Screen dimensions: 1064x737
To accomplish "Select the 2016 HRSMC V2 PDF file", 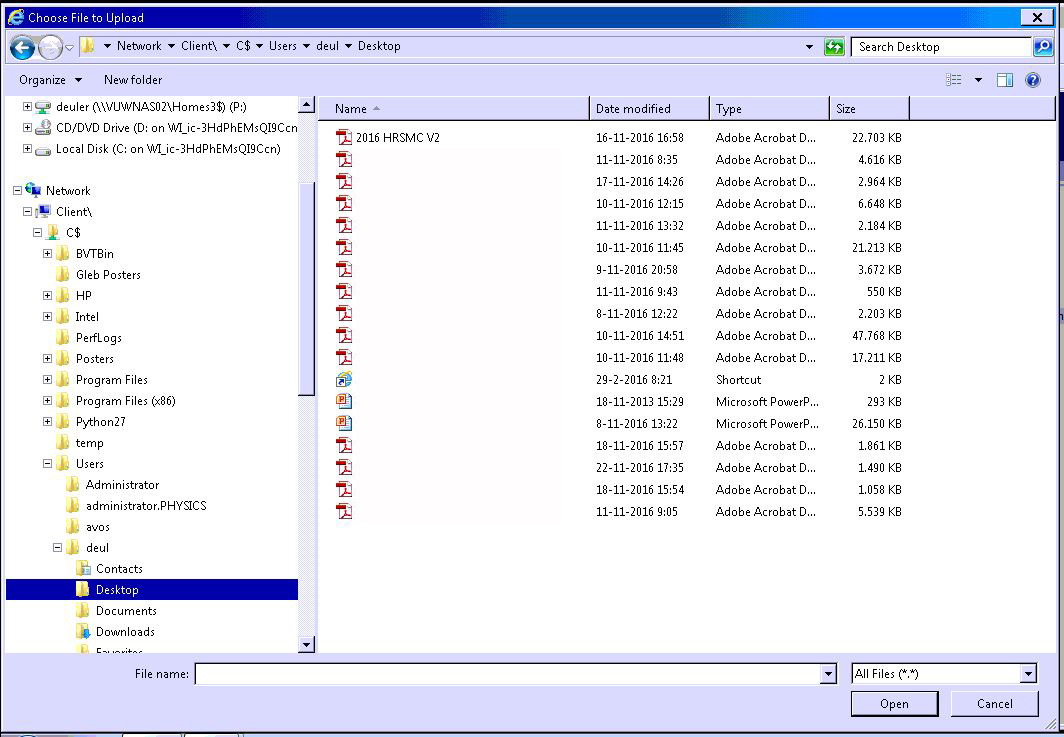I will point(397,138).
